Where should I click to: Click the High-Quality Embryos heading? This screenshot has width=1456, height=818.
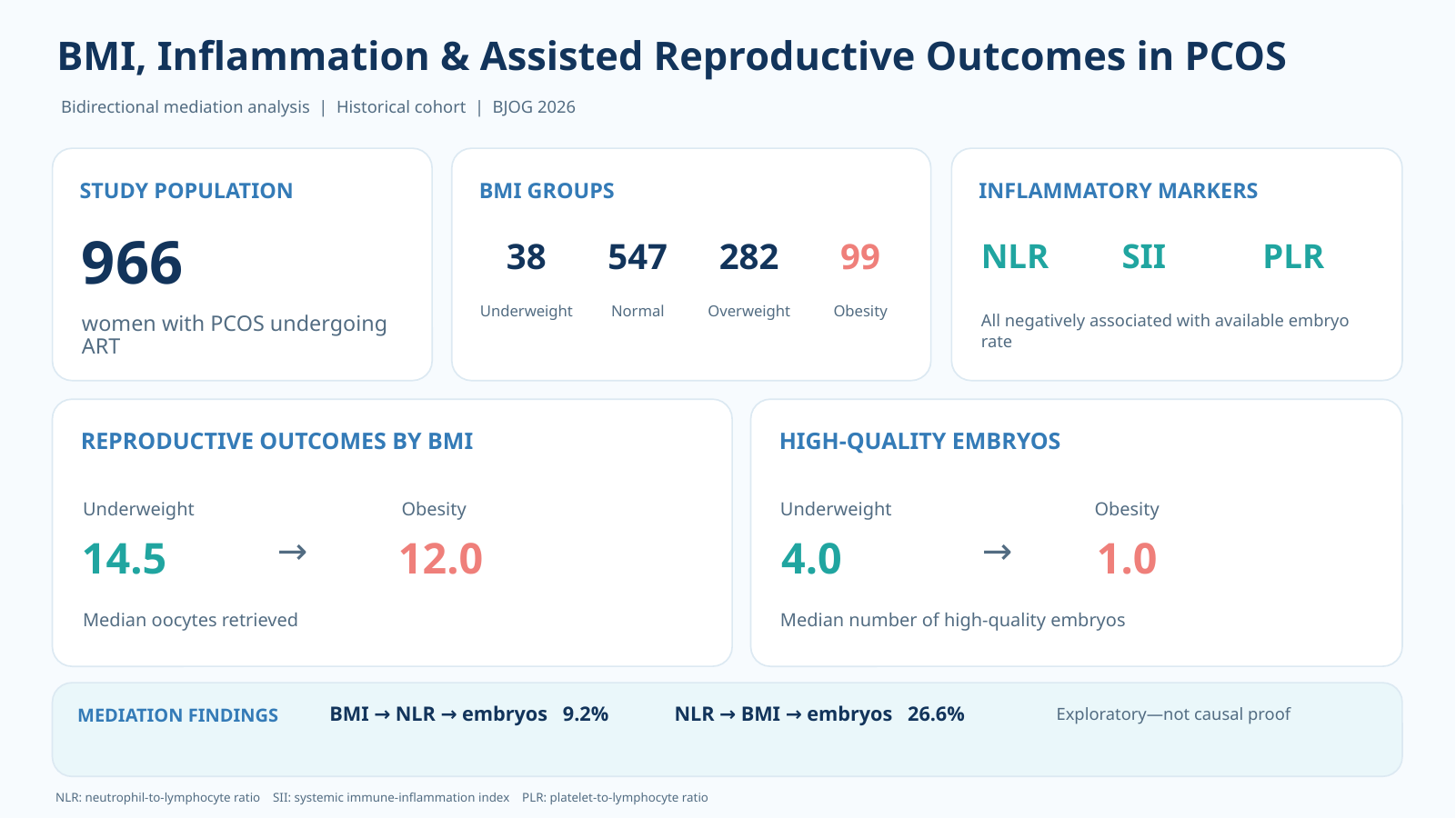920,441
